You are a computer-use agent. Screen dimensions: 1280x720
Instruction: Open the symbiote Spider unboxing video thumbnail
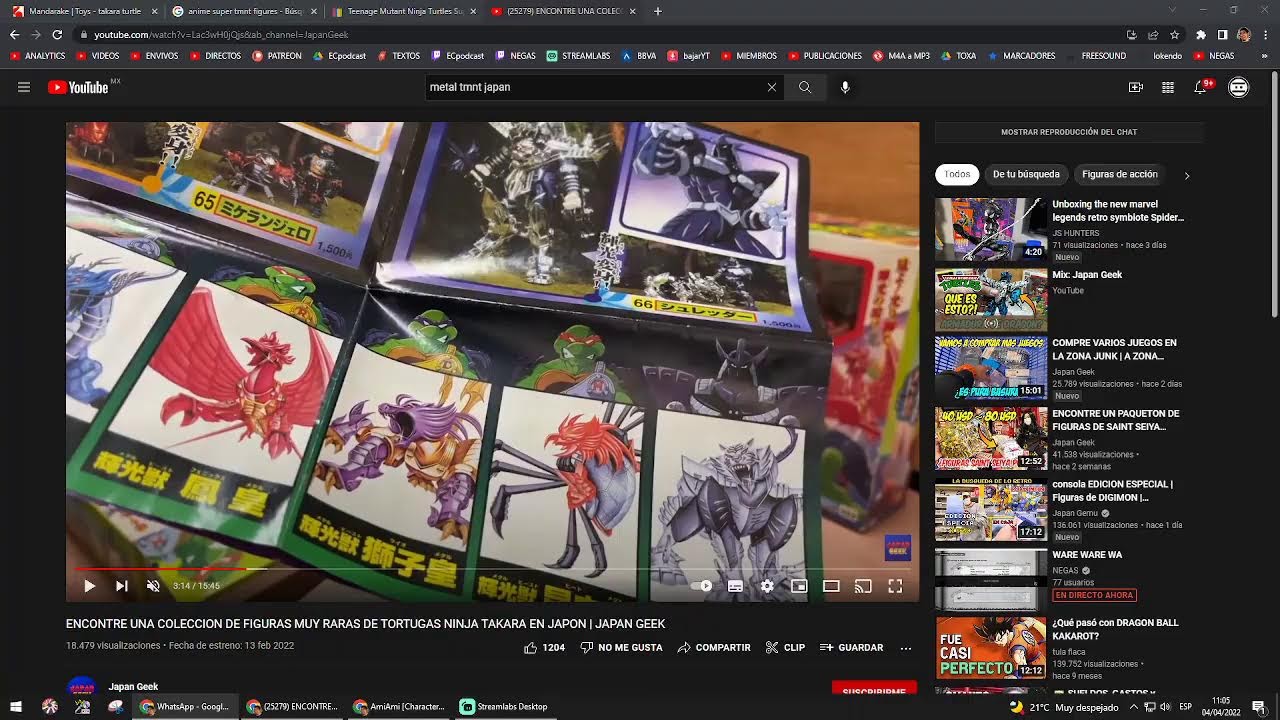pos(991,229)
